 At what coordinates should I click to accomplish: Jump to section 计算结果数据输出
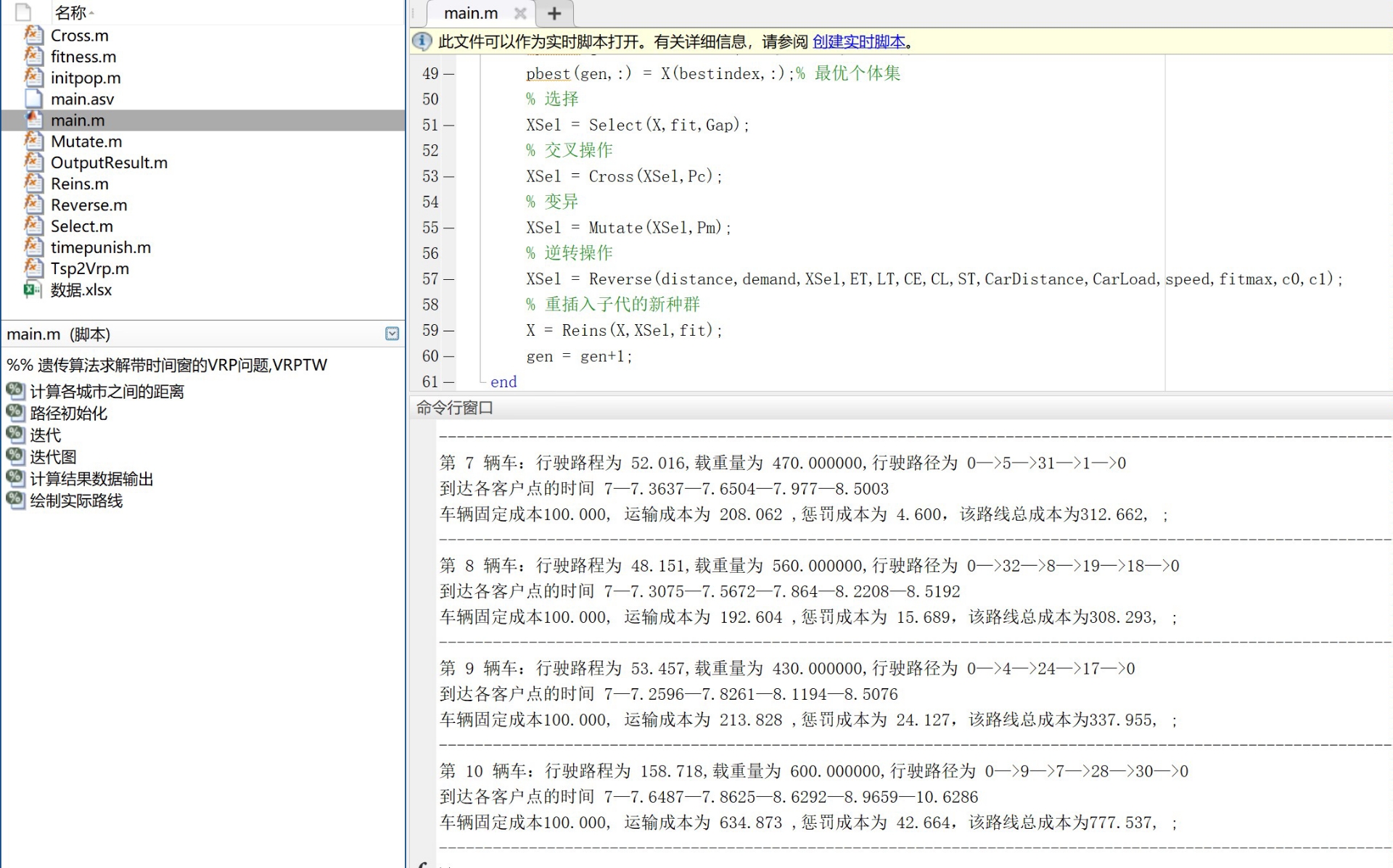coord(91,479)
